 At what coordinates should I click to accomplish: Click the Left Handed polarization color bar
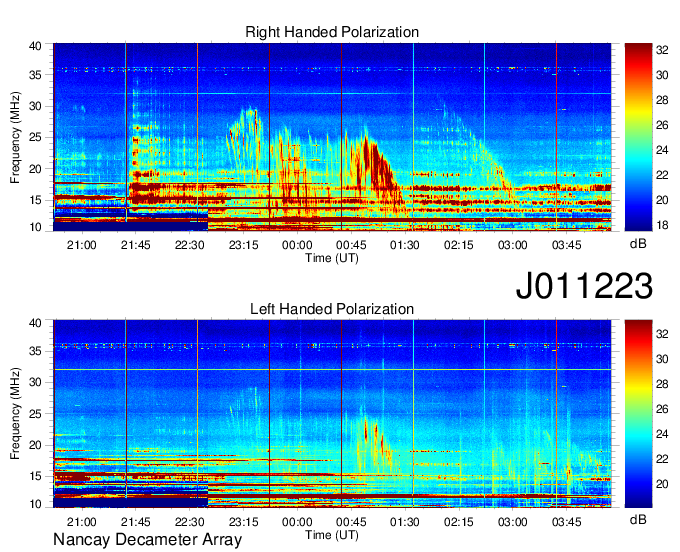[638, 414]
